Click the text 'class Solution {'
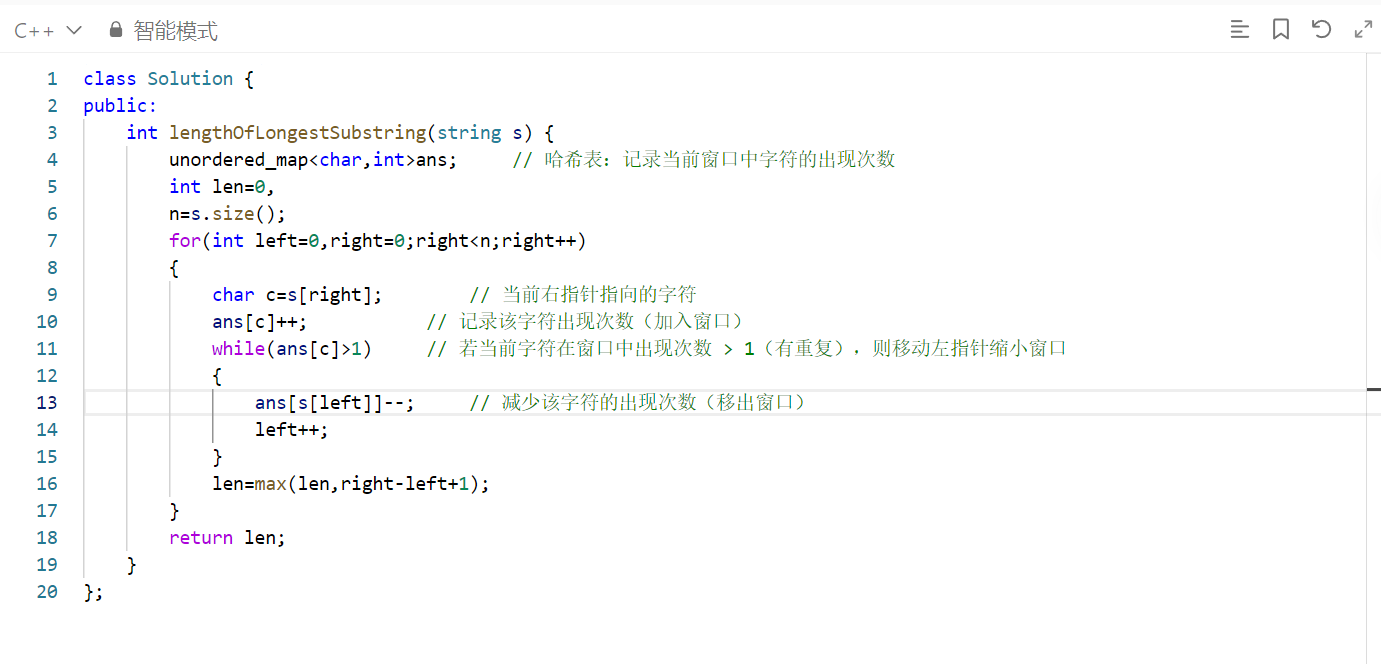 169,79
